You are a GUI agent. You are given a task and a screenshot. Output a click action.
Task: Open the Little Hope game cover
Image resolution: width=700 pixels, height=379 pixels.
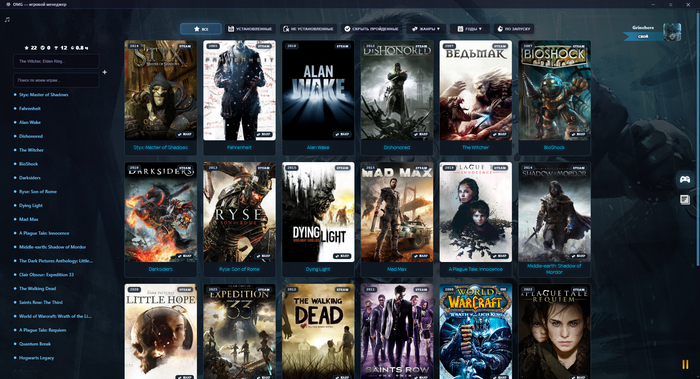[x=161, y=332]
